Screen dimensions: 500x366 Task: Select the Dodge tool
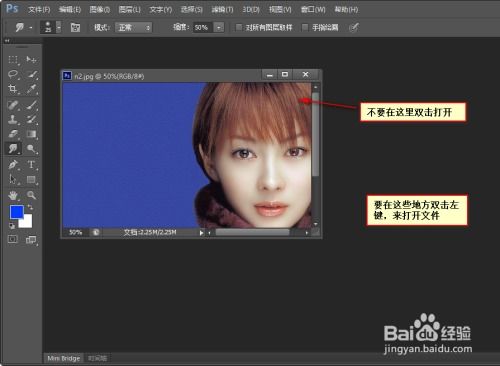(x=31, y=148)
